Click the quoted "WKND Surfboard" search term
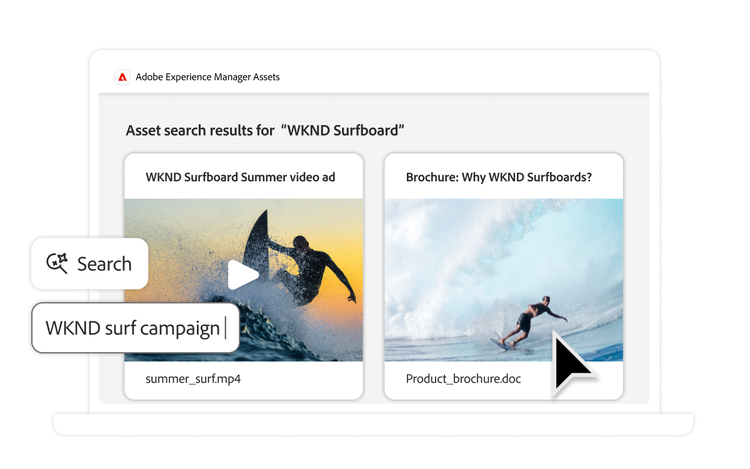Image resolution: width=750 pixels, height=469 pixels. [x=343, y=131]
